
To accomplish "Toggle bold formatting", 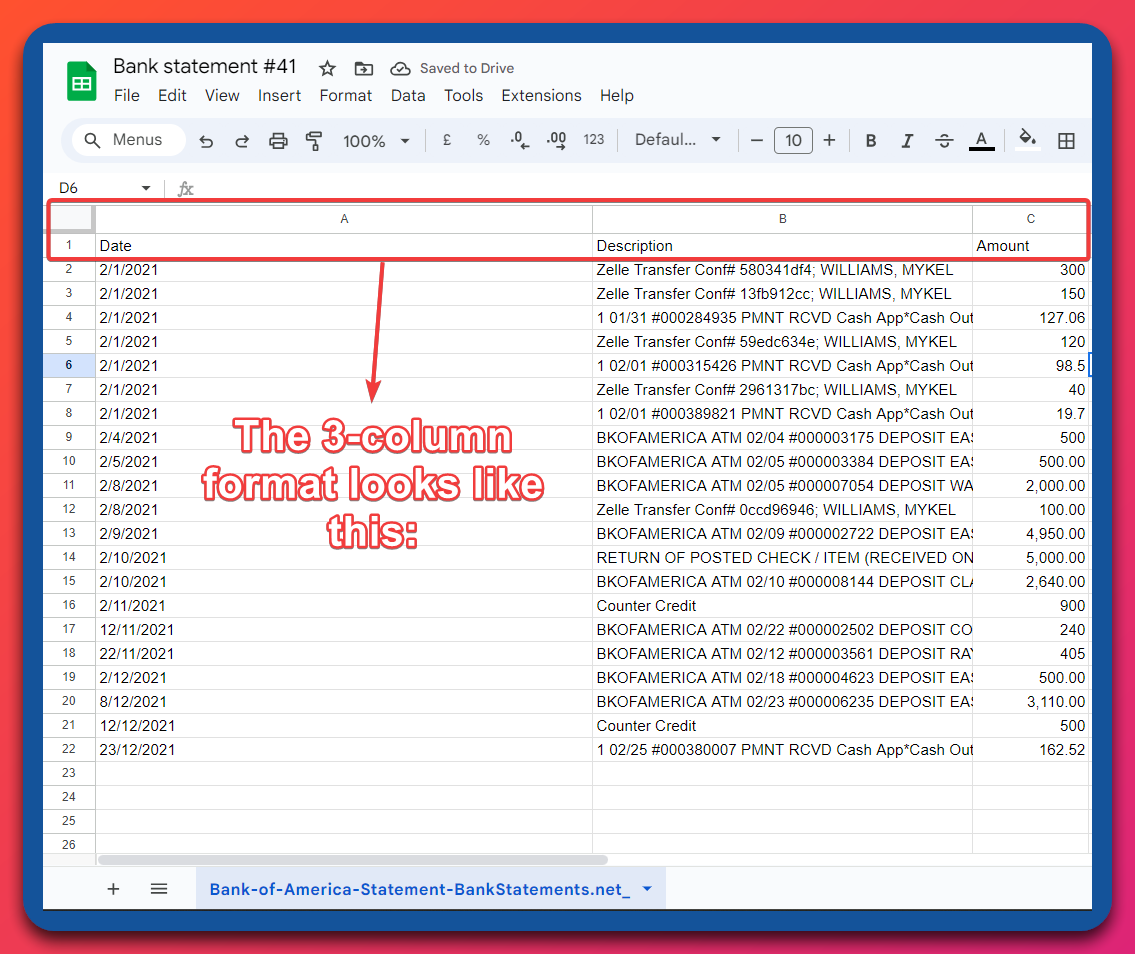I will [x=870, y=140].
